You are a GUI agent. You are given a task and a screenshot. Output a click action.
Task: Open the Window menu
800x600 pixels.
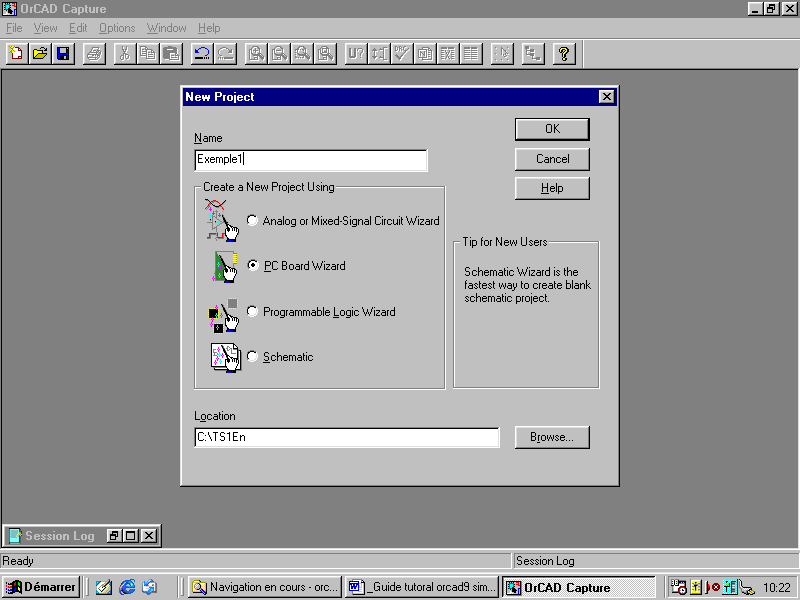tap(167, 28)
